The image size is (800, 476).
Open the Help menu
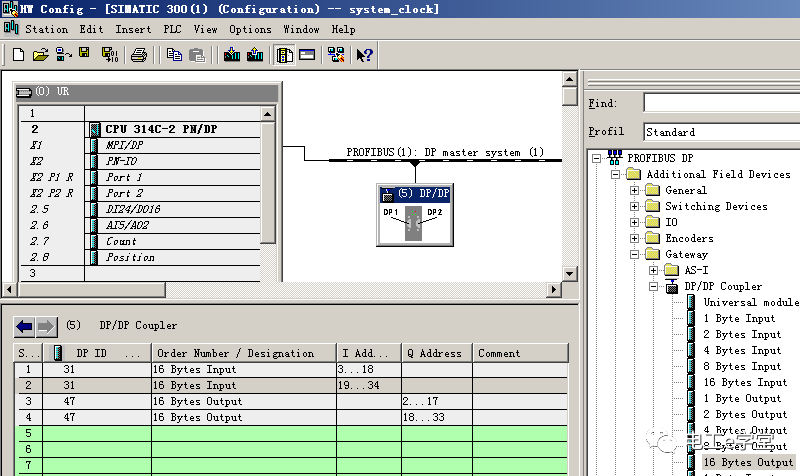(343, 29)
